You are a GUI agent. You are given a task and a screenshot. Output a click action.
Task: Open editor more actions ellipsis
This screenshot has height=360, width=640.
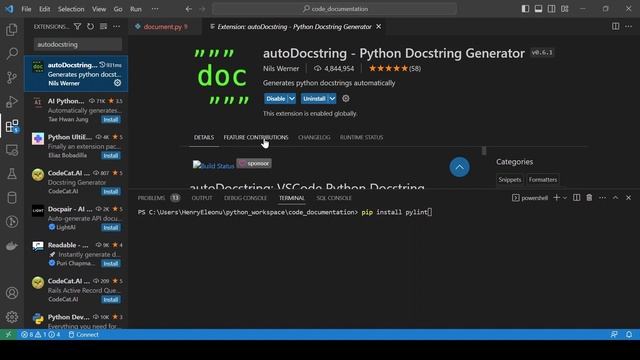point(628,27)
